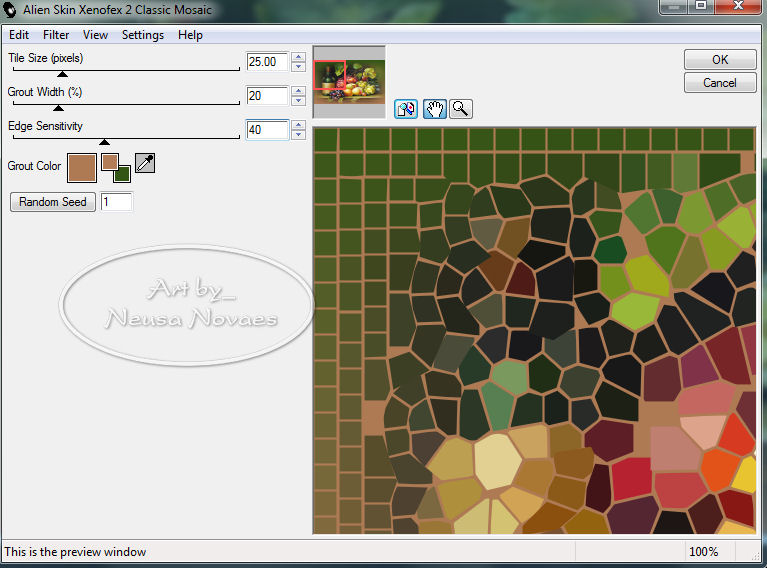Open the Filter menu
Viewport: 767px width, 568px height.
click(x=56, y=35)
